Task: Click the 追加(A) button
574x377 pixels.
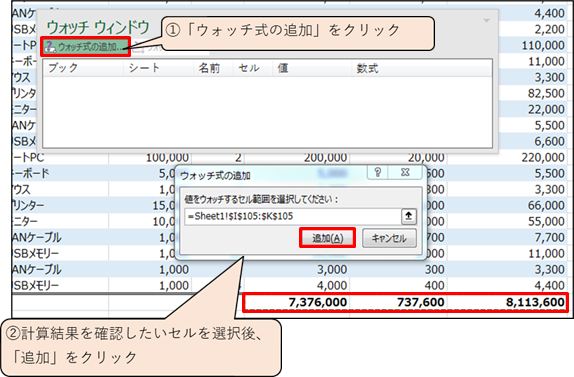Action: (x=328, y=238)
